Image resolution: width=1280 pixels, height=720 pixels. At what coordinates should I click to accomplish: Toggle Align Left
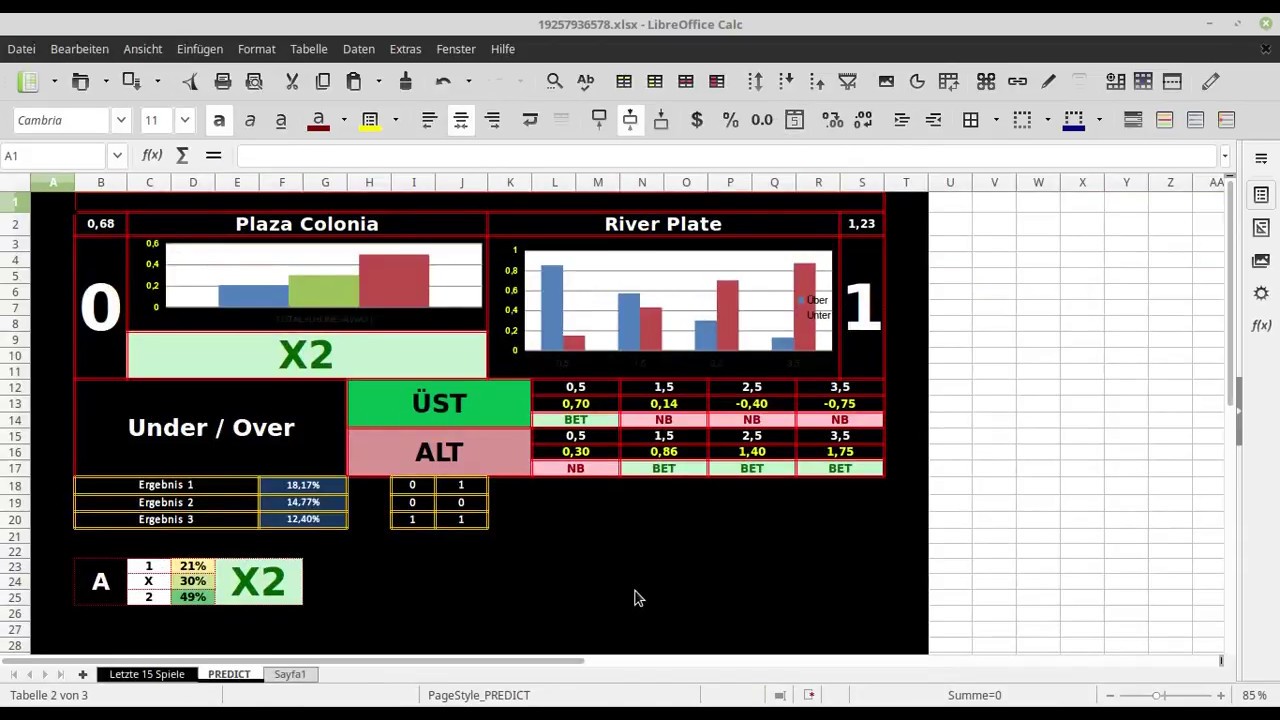[429, 120]
